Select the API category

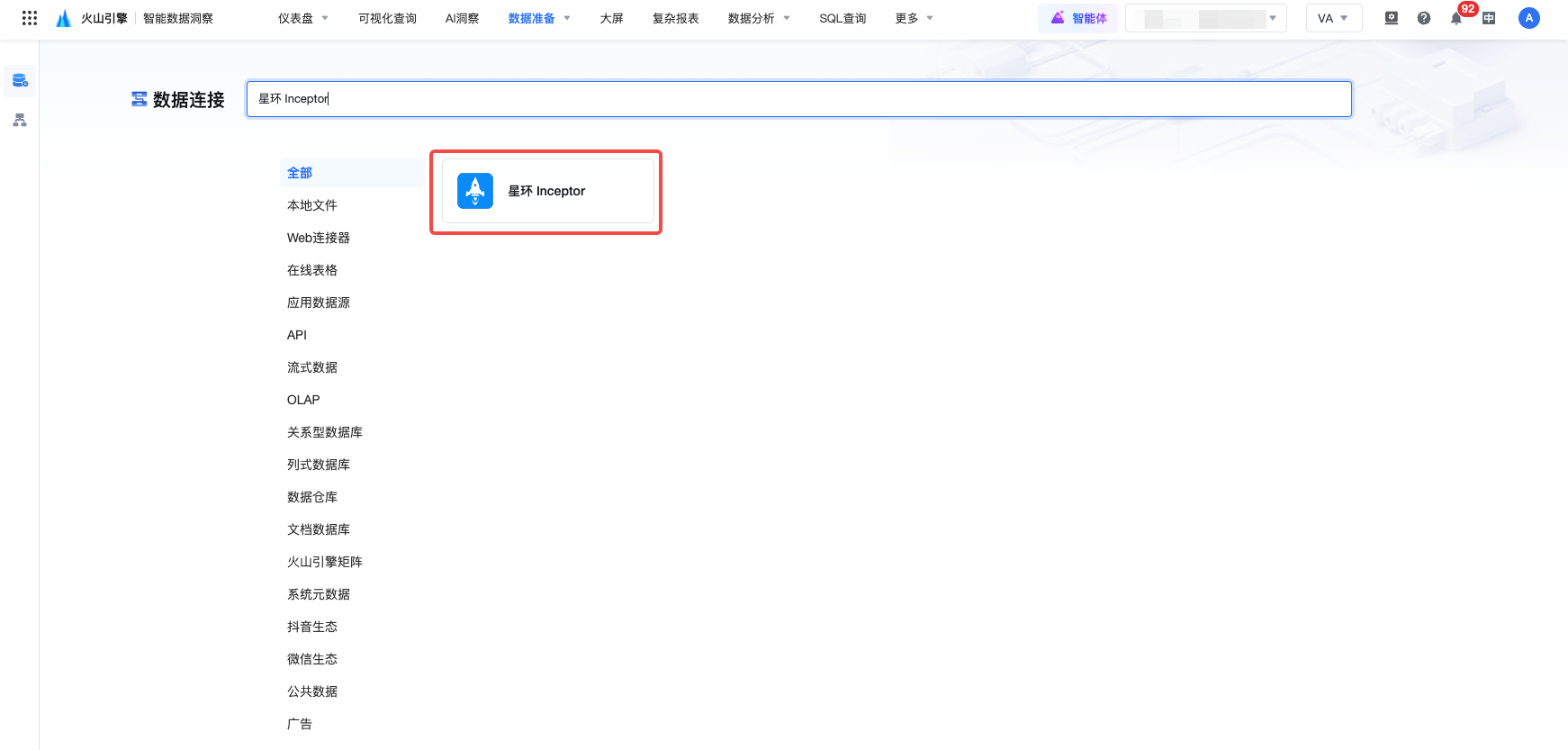(297, 335)
